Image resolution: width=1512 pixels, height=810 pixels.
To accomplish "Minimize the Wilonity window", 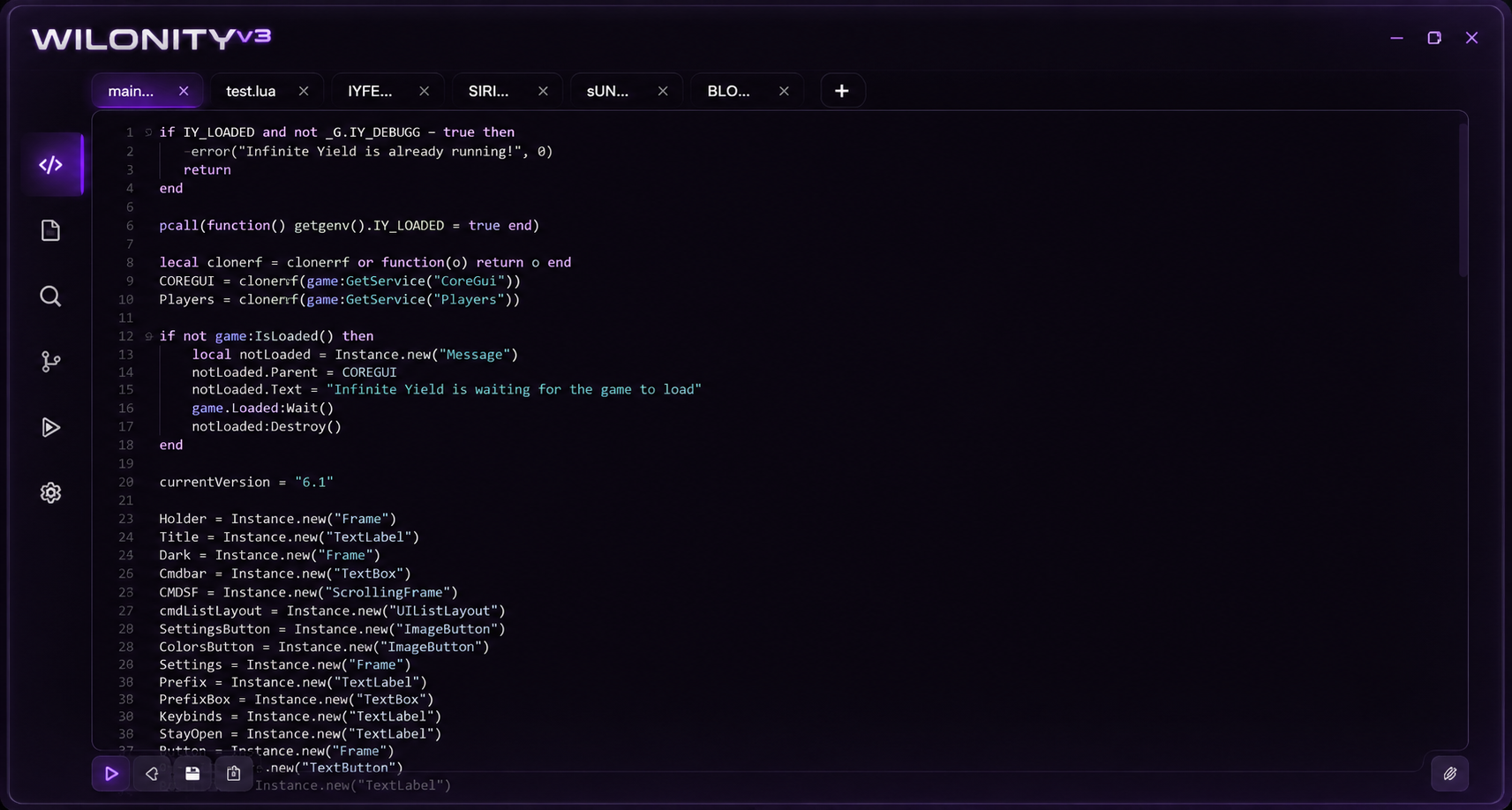I will (x=1396, y=38).
